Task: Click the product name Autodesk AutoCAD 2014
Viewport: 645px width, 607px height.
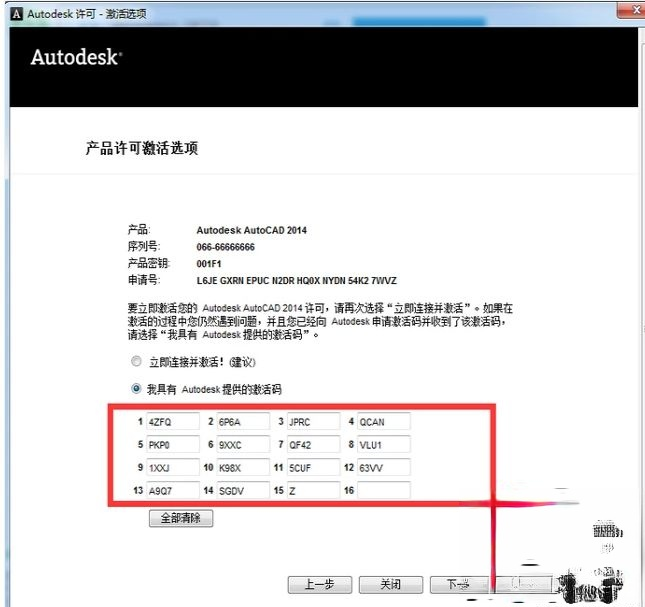Action: 251,230
